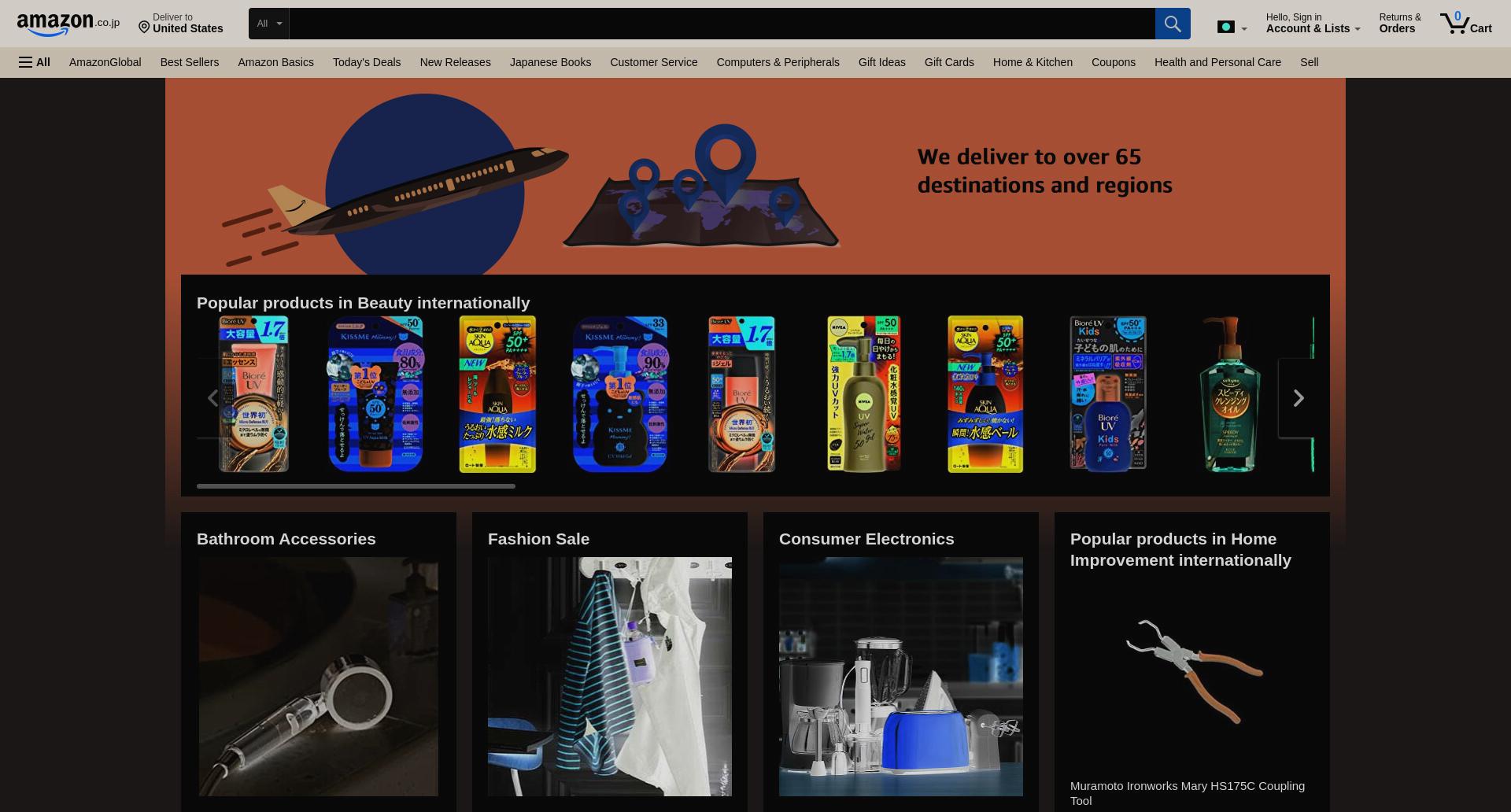
Task: Click Popular products in Beauty internationally heading
Action: [363, 303]
